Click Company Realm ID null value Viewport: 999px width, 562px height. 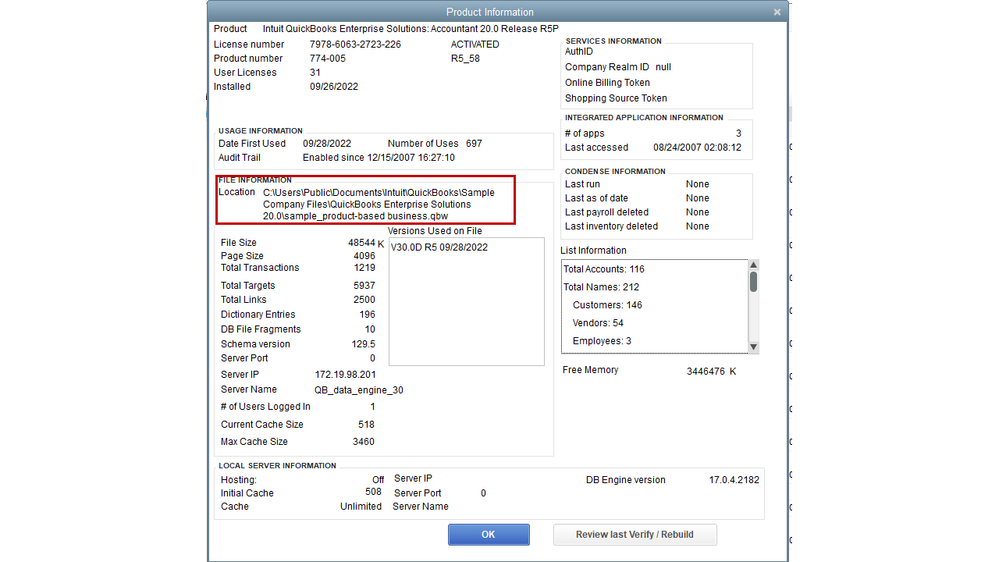pyautogui.click(x=663, y=67)
